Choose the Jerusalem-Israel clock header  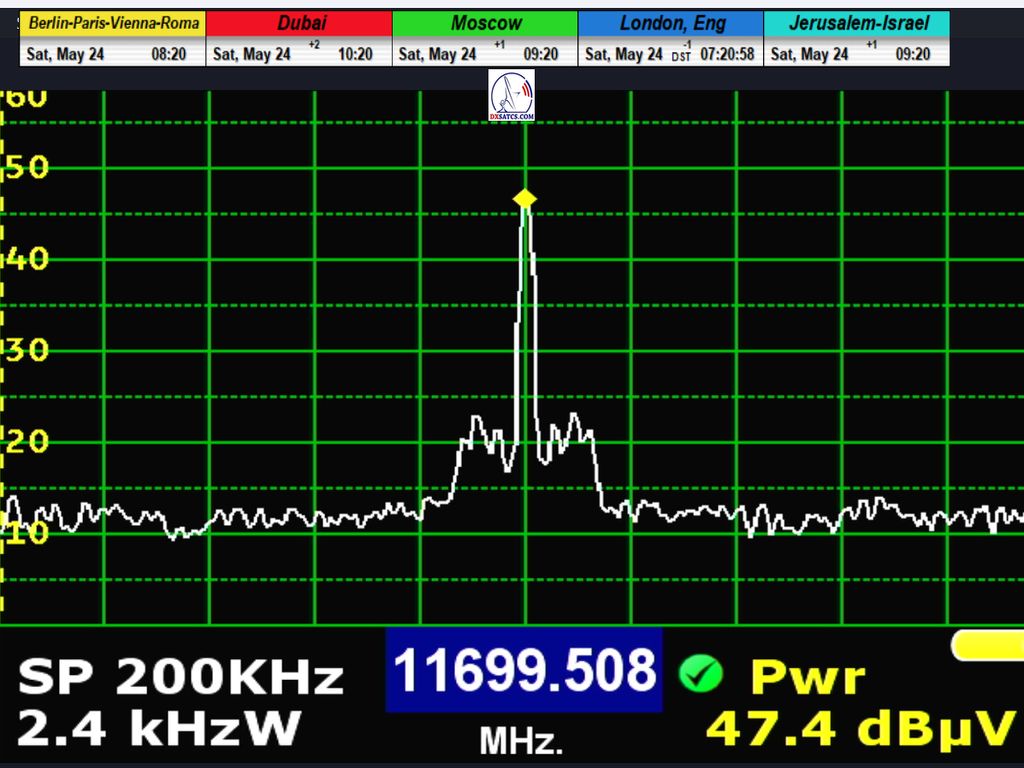click(857, 23)
